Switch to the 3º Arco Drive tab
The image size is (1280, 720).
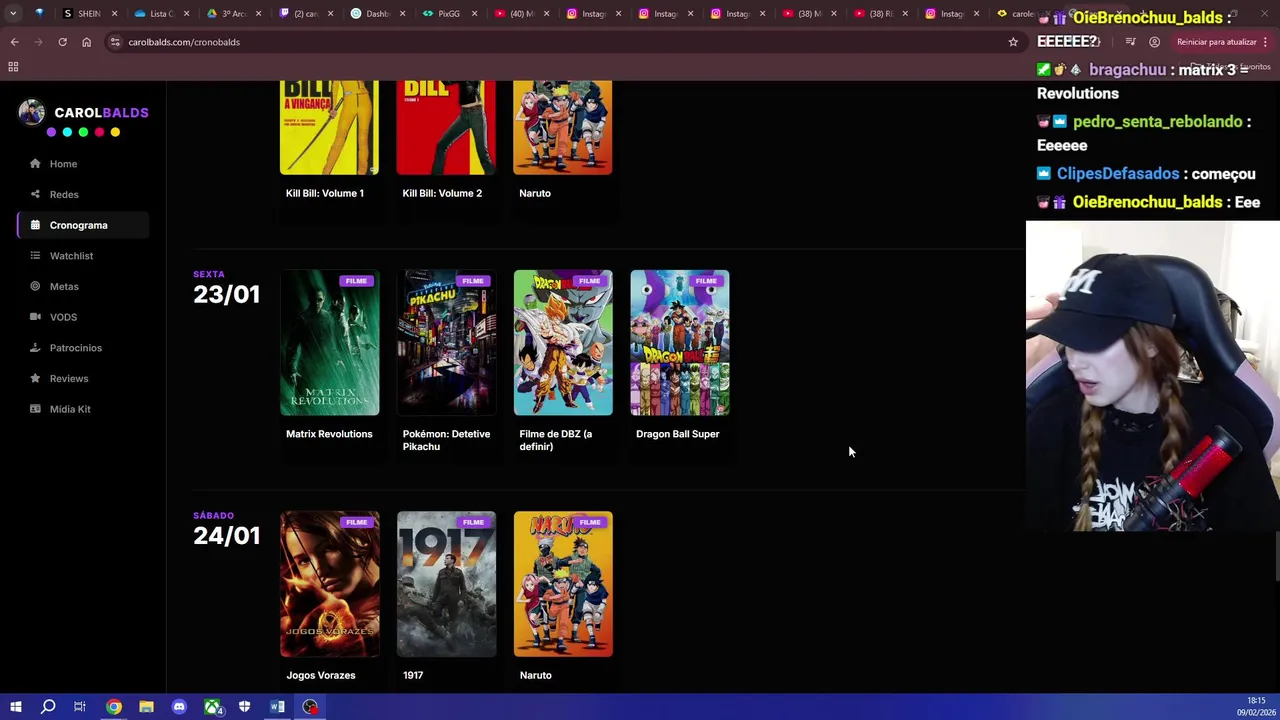coord(232,14)
